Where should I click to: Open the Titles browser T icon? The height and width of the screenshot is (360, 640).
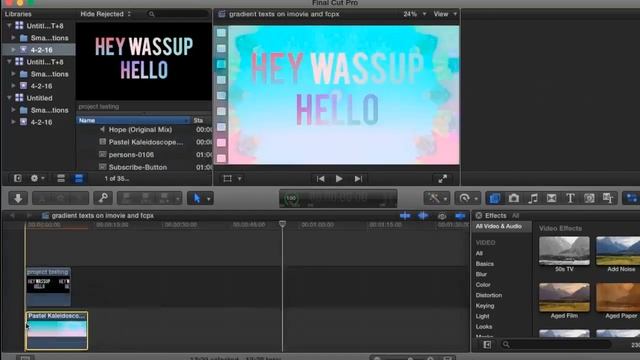coord(570,198)
